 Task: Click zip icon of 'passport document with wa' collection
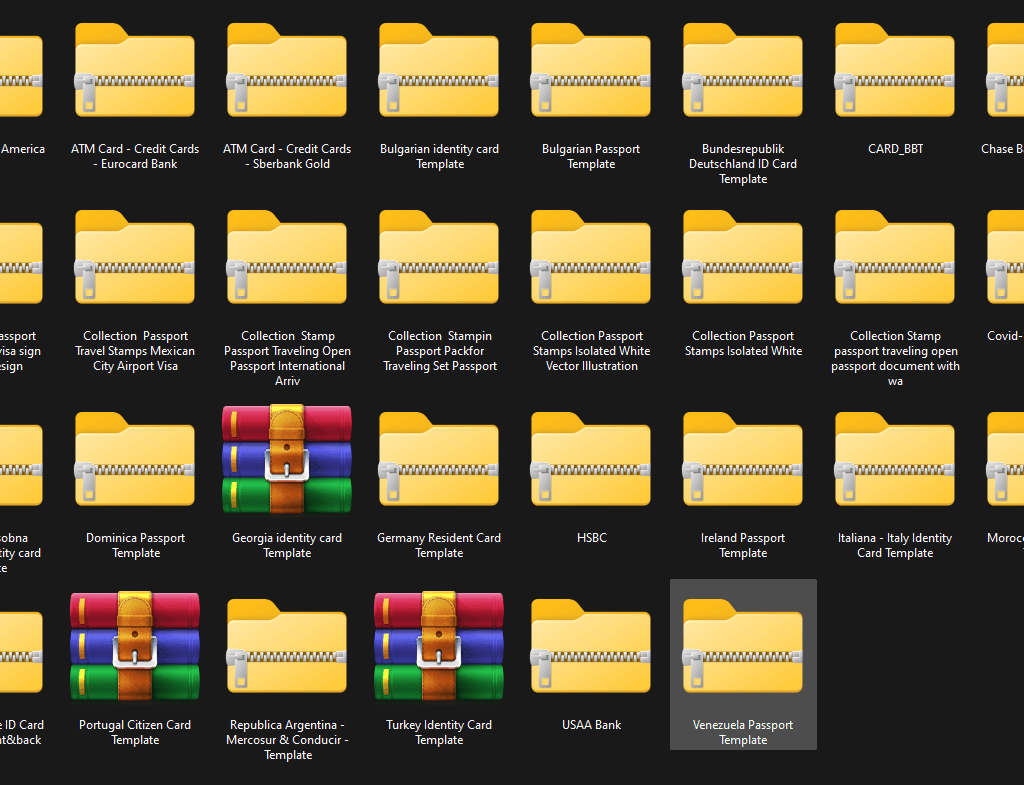point(895,257)
